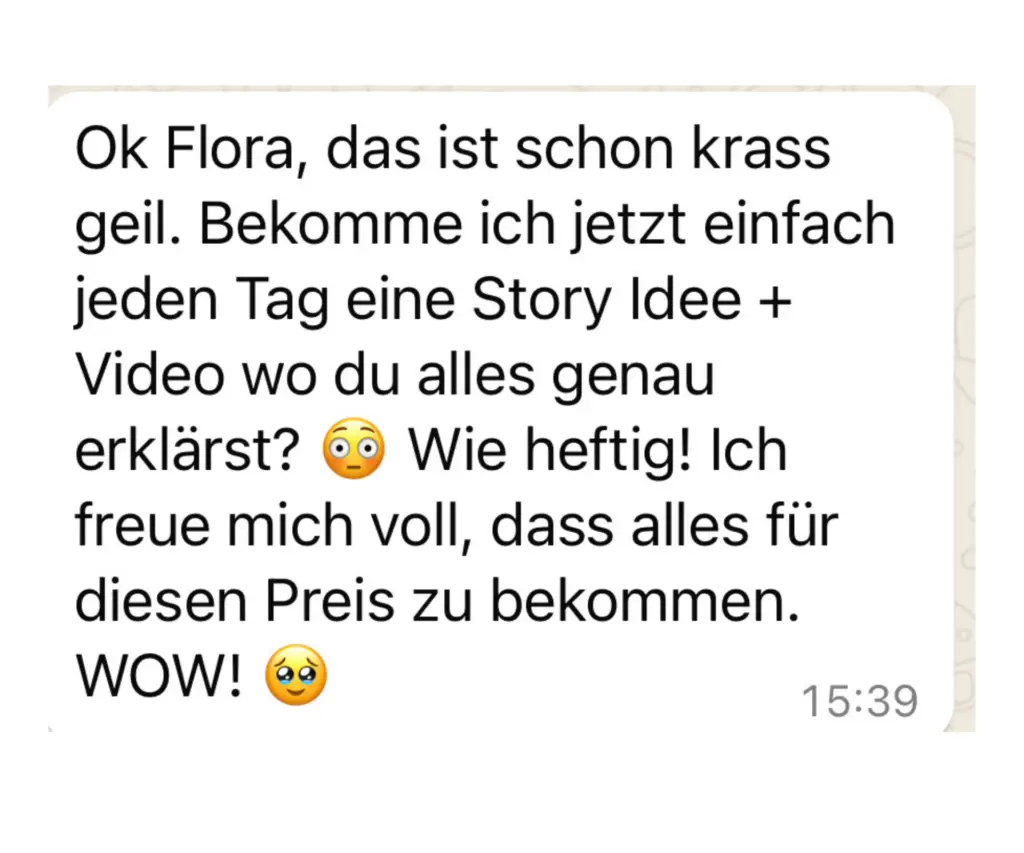Click the word Video in the message
The image size is (1024, 853).
[150, 375]
